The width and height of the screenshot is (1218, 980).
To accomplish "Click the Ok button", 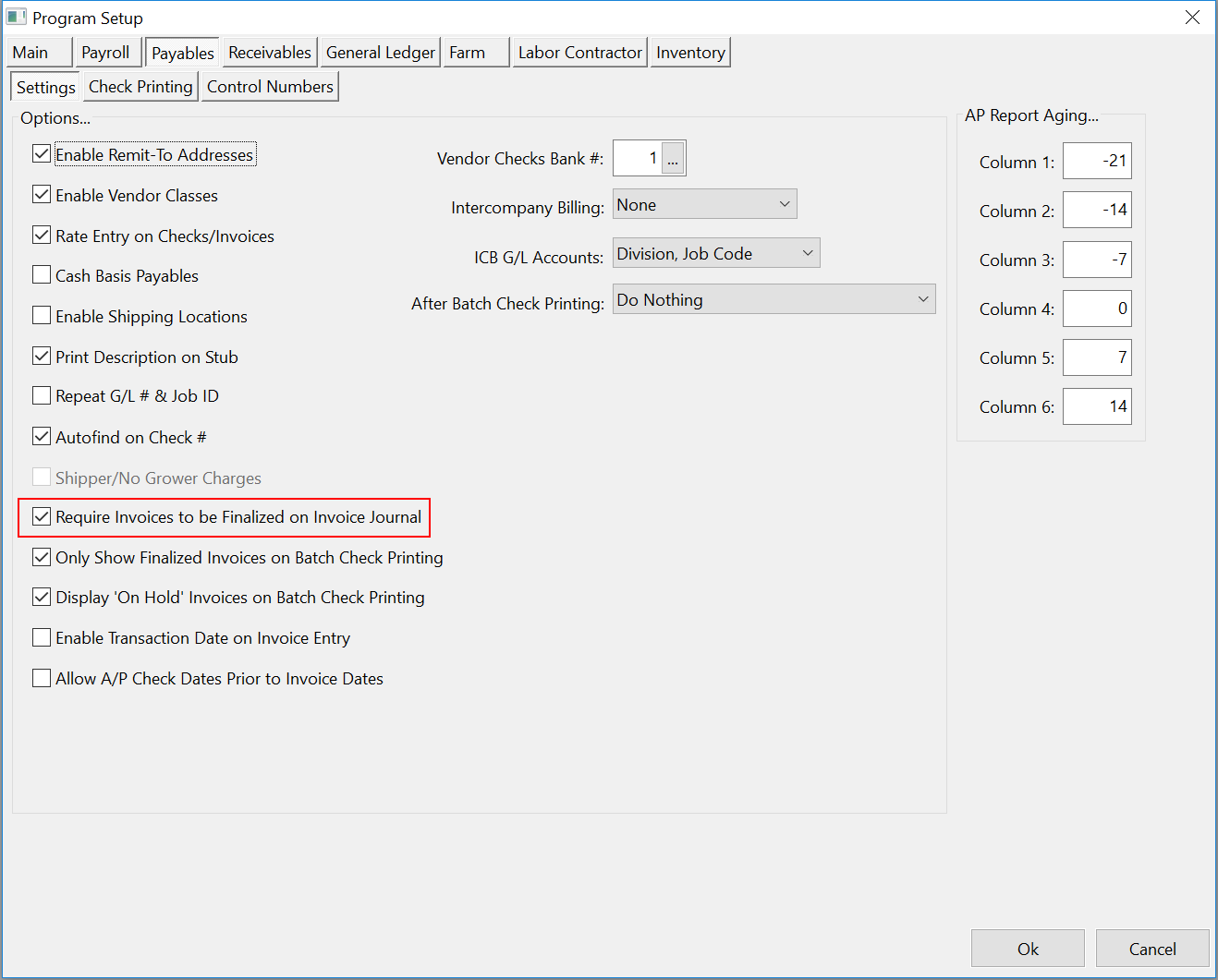I will click(1028, 949).
